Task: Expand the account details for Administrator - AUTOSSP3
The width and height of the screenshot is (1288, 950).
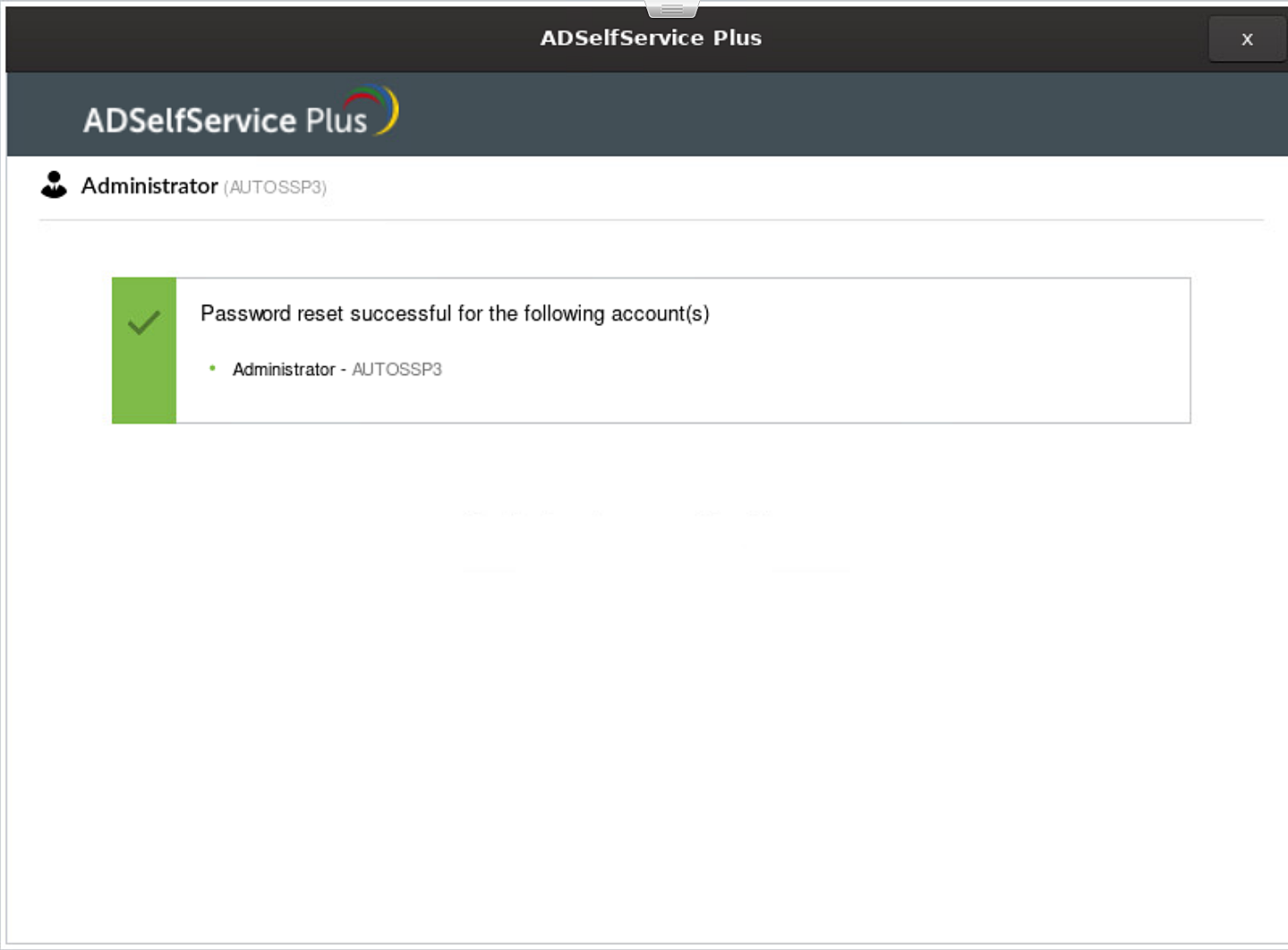Action: coord(337,369)
